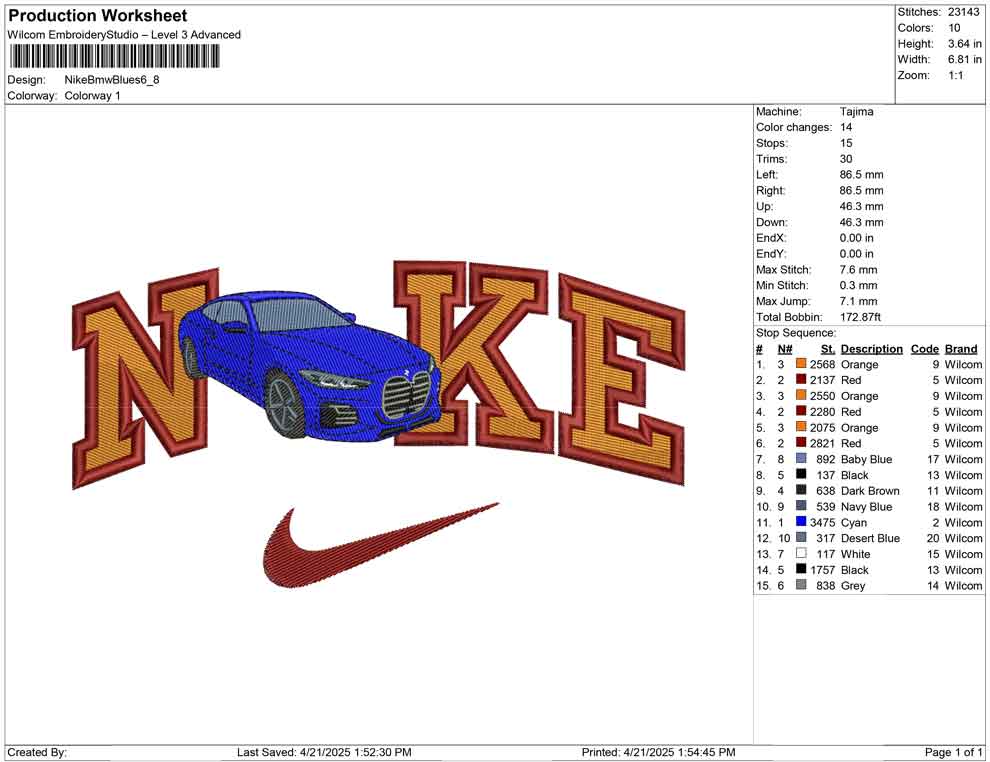Click the St. column header
This screenshot has width=990, height=762.
(828, 349)
